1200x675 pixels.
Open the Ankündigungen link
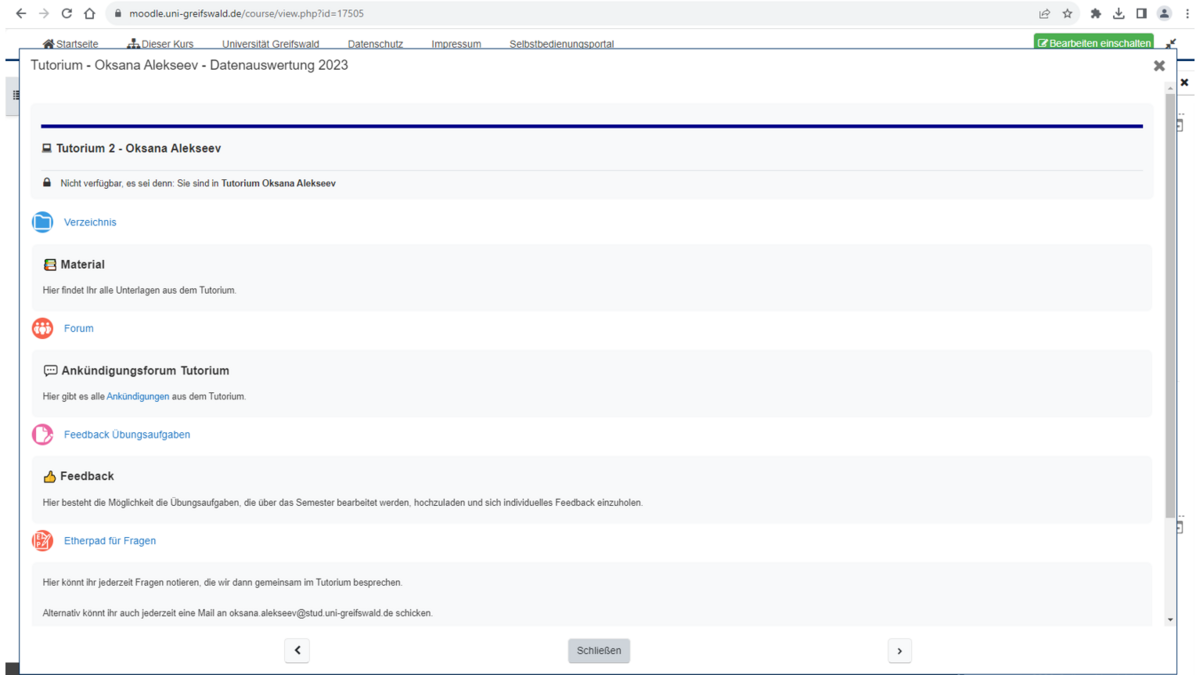click(x=138, y=397)
